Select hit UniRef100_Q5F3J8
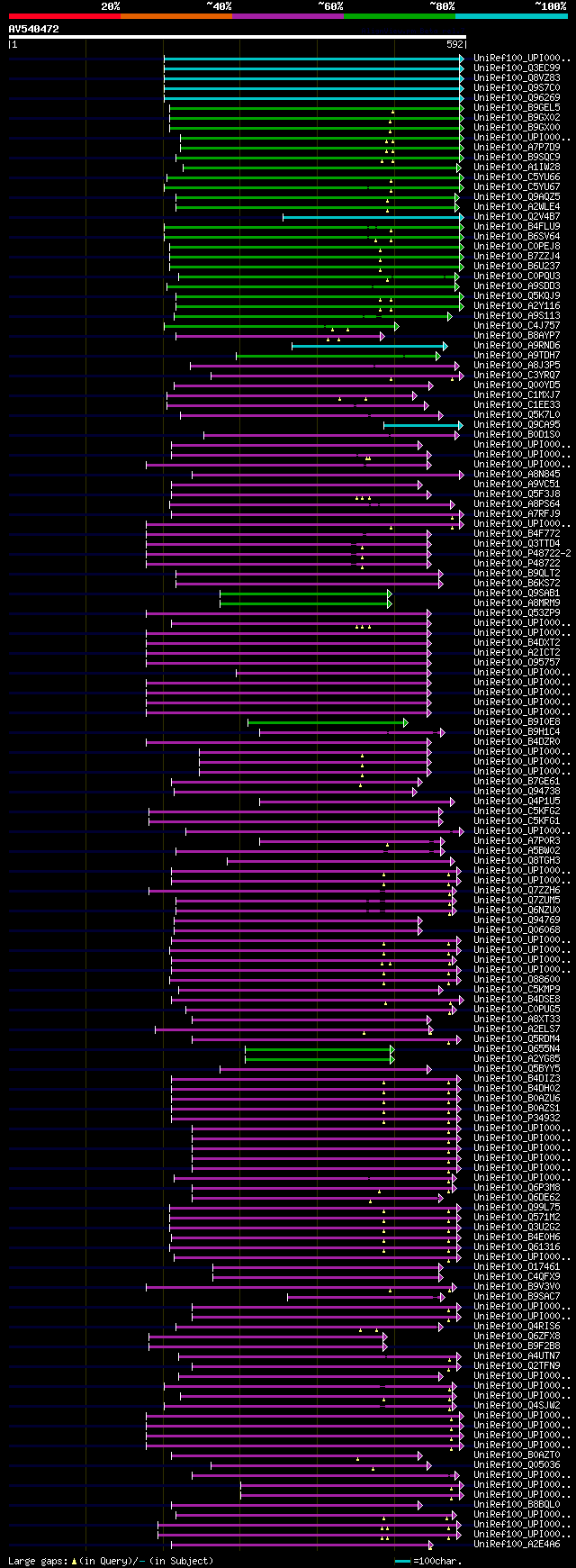Screen dimensions: 576x1568 (x=517, y=494)
